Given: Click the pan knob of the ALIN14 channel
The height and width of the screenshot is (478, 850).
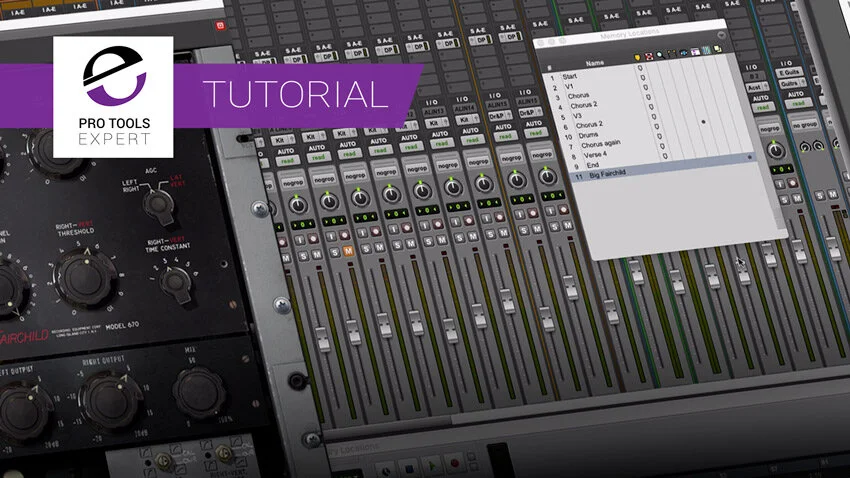Looking at the screenshot, I should click(x=484, y=184).
